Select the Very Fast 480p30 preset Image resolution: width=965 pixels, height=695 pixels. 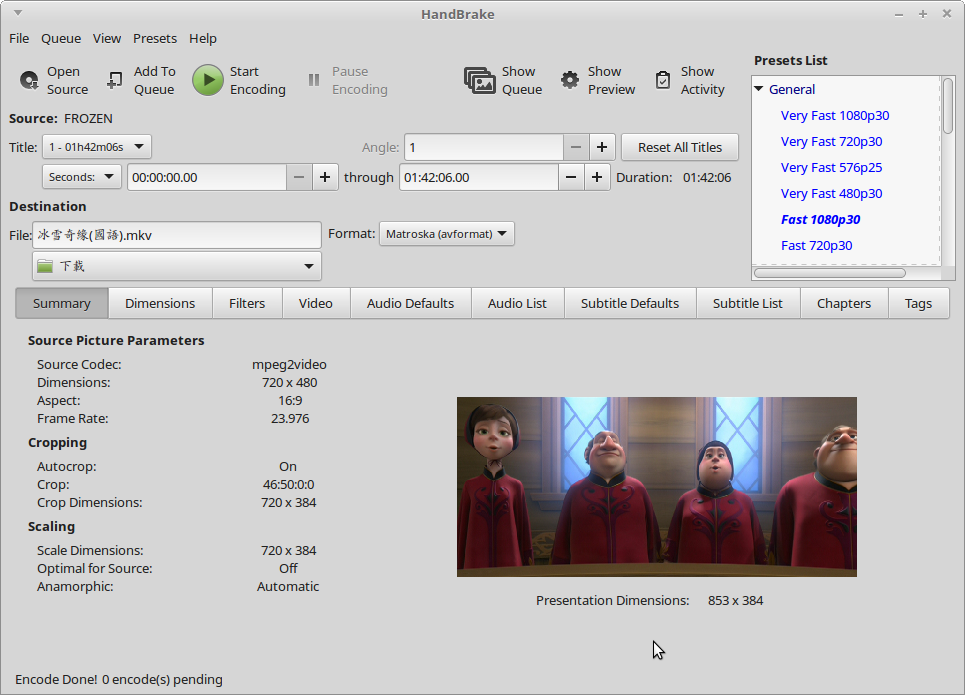point(831,193)
